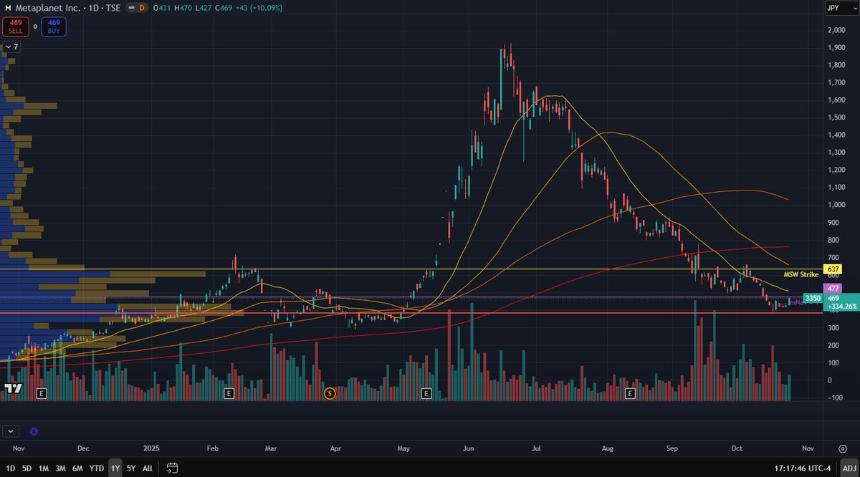The width and height of the screenshot is (860, 477).
Task: Click the blue 469 BUY button
Action: [53, 26]
